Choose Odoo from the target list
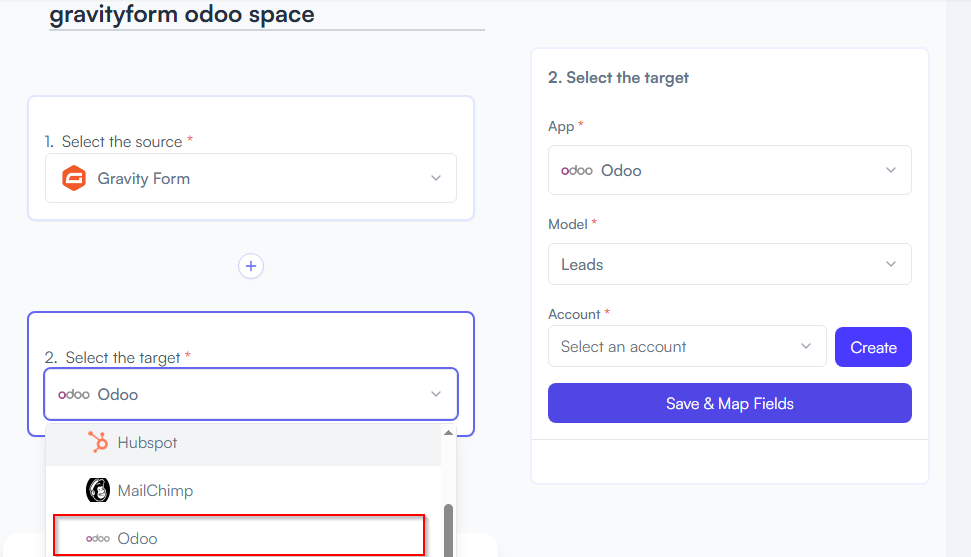The width and height of the screenshot is (971, 557). [239, 537]
